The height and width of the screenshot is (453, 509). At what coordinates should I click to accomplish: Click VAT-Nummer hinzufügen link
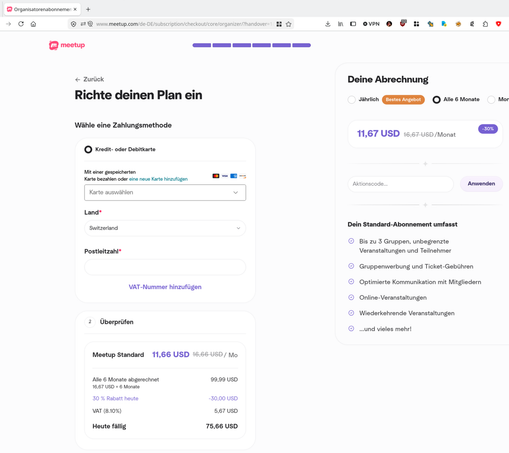165,287
